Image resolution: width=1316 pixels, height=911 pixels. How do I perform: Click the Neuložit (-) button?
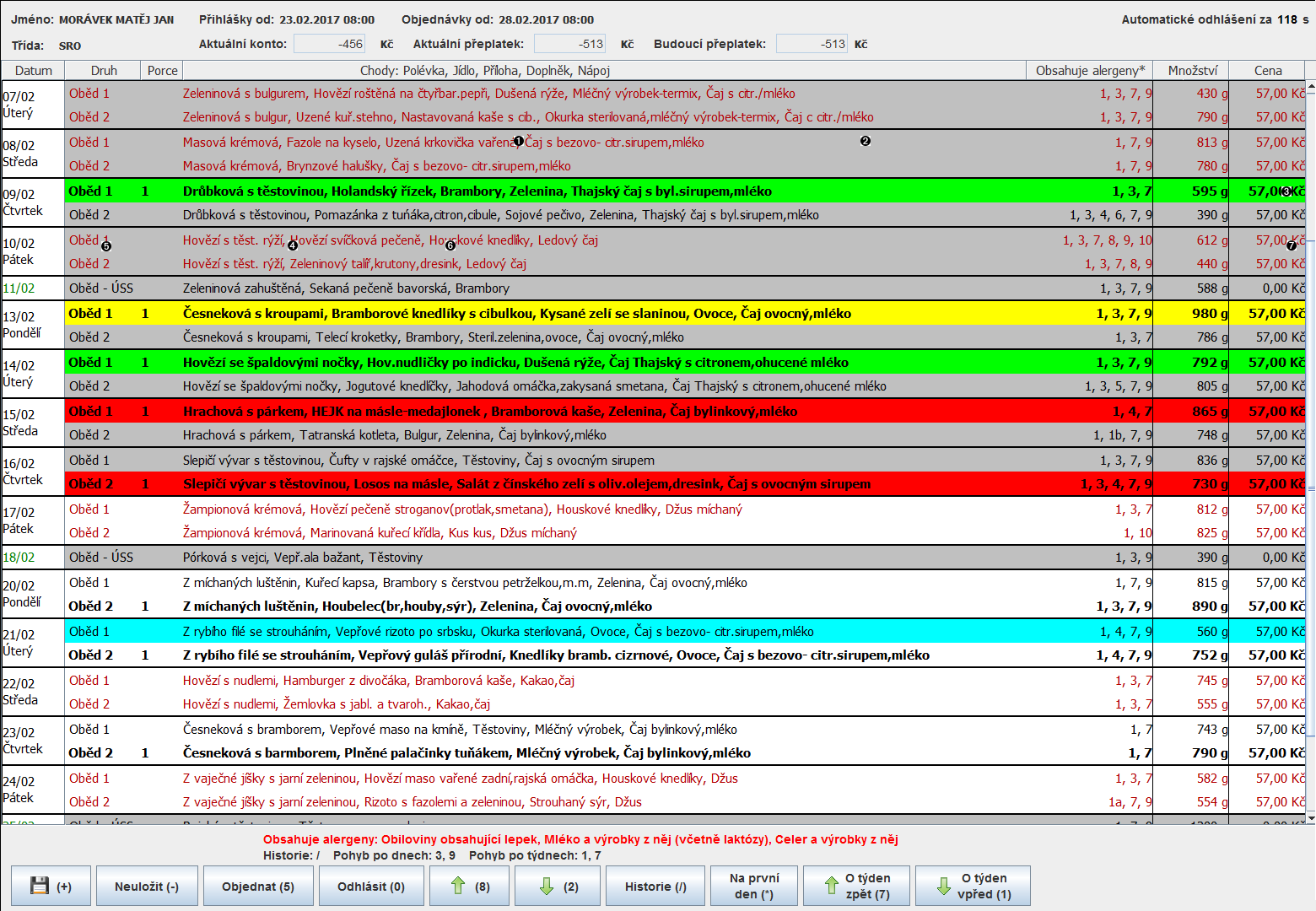pyautogui.click(x=147, y=886)
